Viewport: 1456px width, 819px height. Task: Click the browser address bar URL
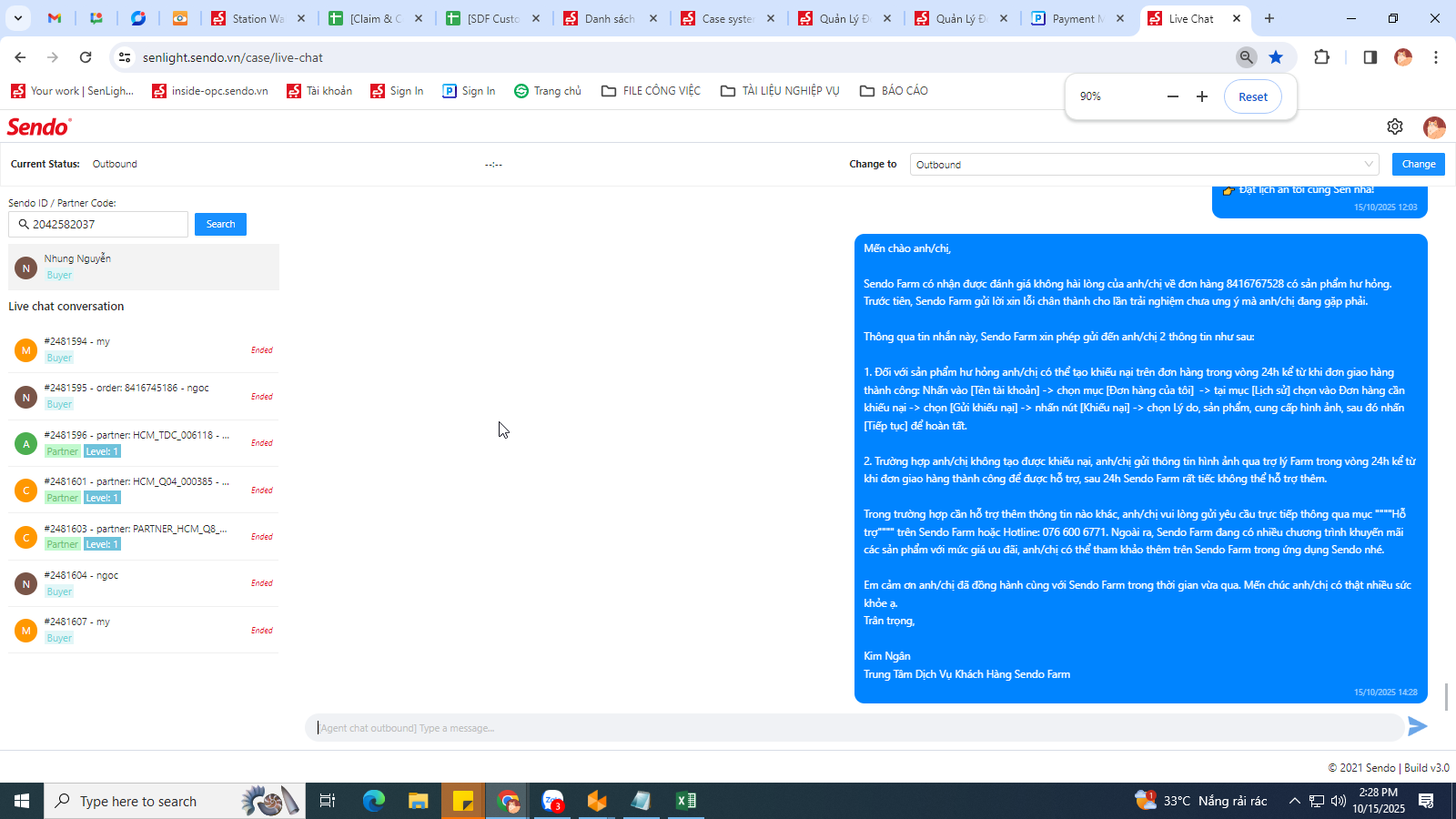tap(233, 57)
